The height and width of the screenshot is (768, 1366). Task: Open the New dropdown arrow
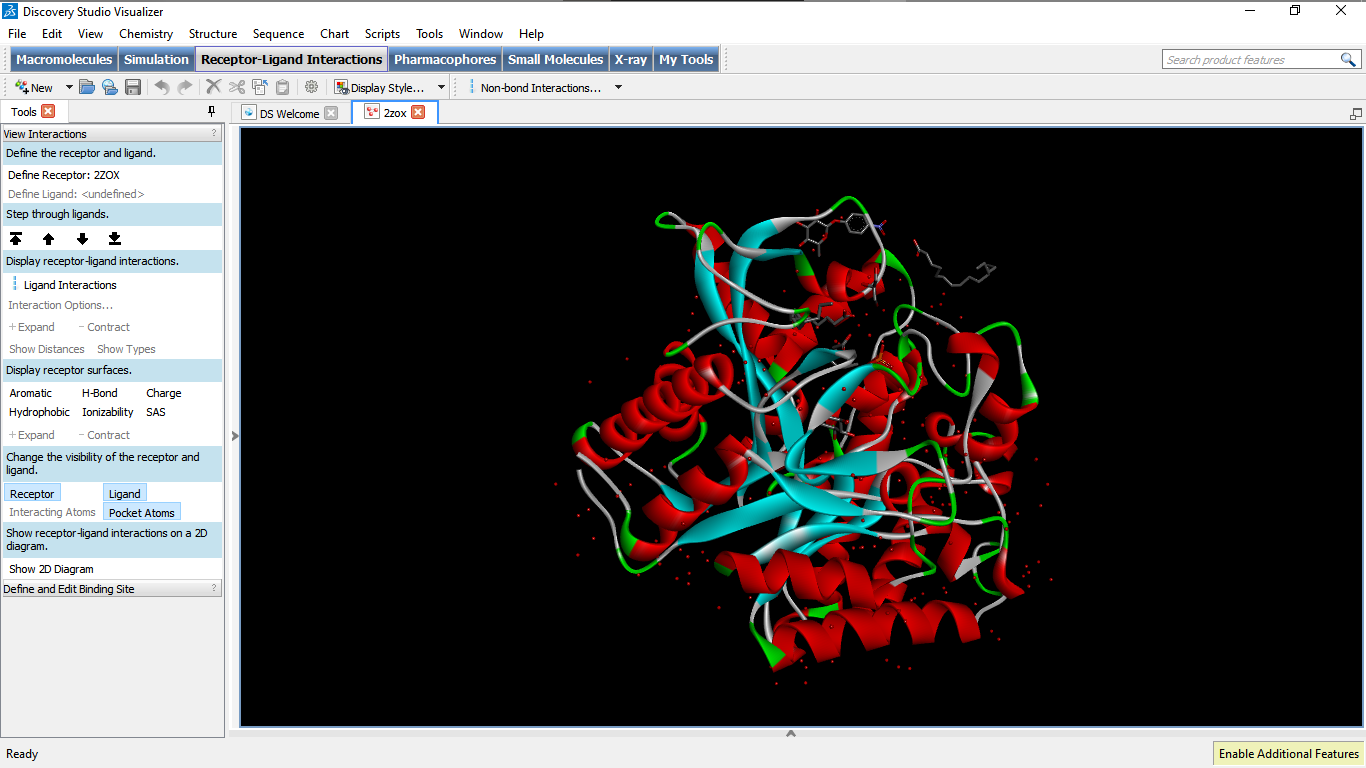click(69, 87)
